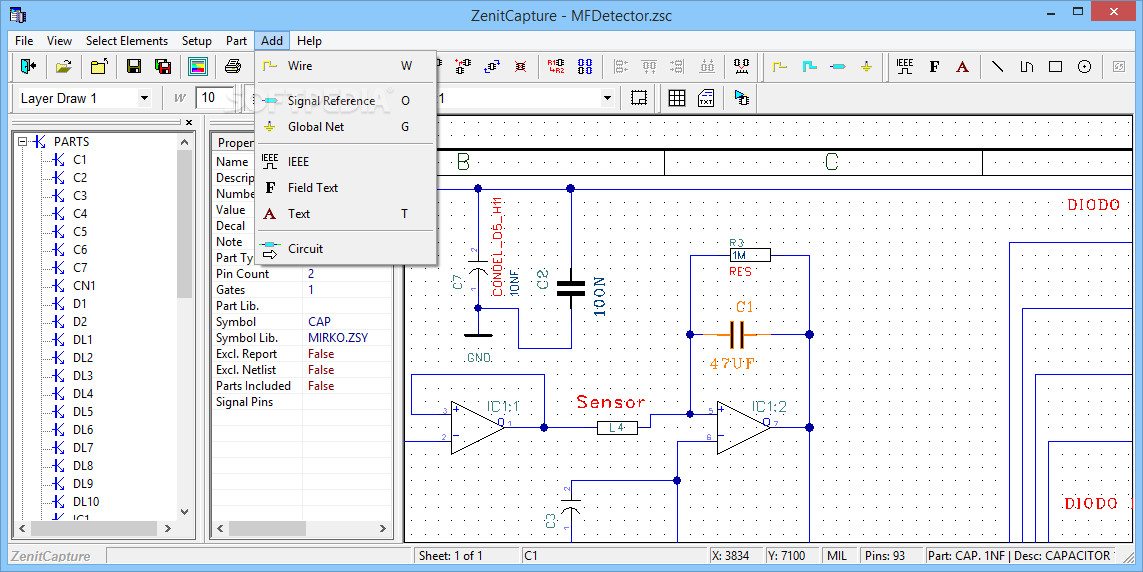Viewport: 1143px width, 572px height.
Task: Open the Part menu
Action: (x=236, y=41)
